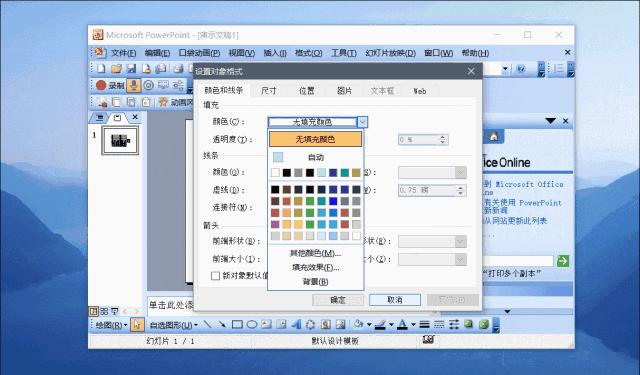Click the Save floppy disk icon
The width and height of the screenshot is (640, 375).
click(x=131, y=69)
